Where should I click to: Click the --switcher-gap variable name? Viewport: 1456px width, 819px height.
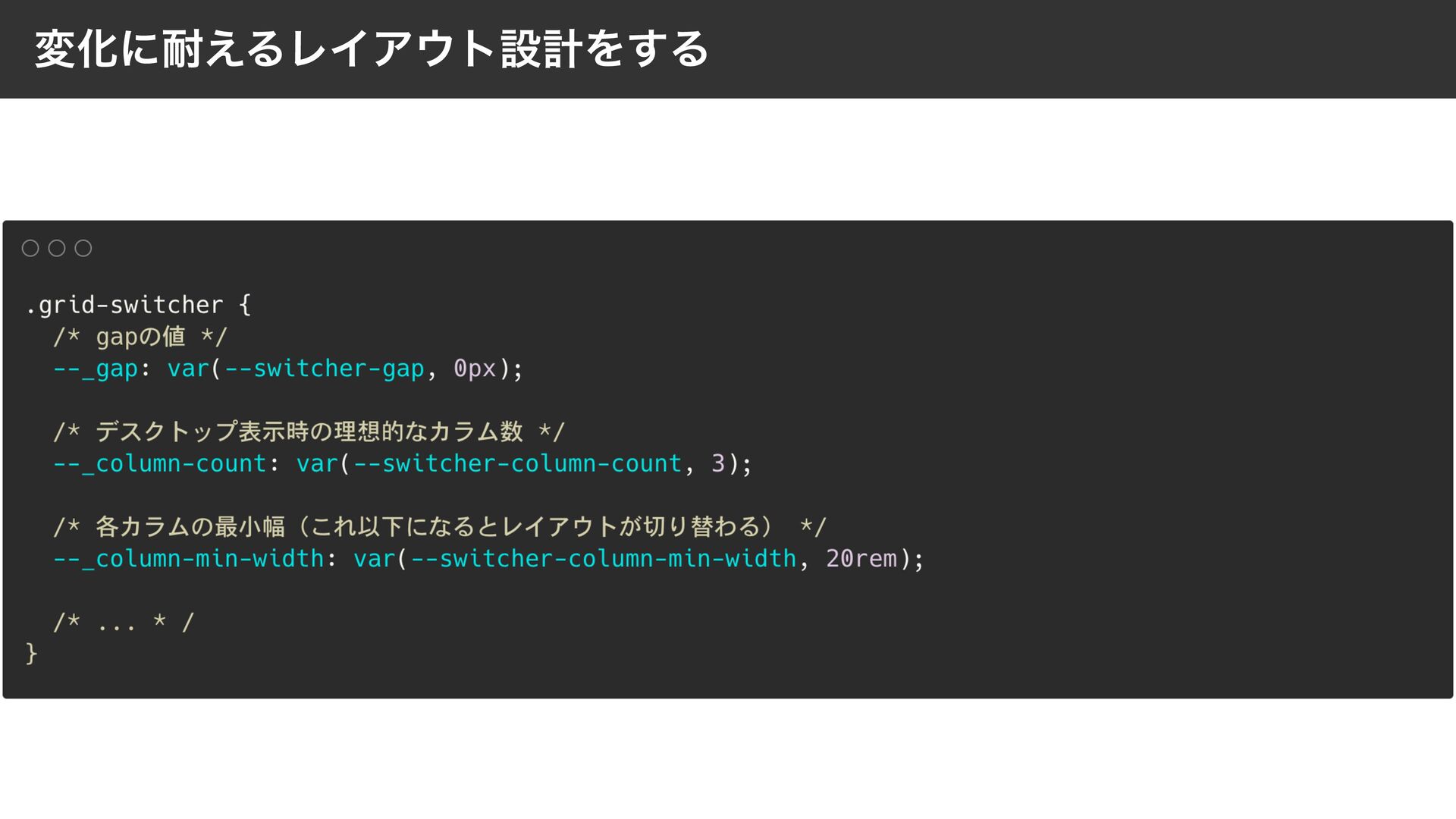(325, 369)
